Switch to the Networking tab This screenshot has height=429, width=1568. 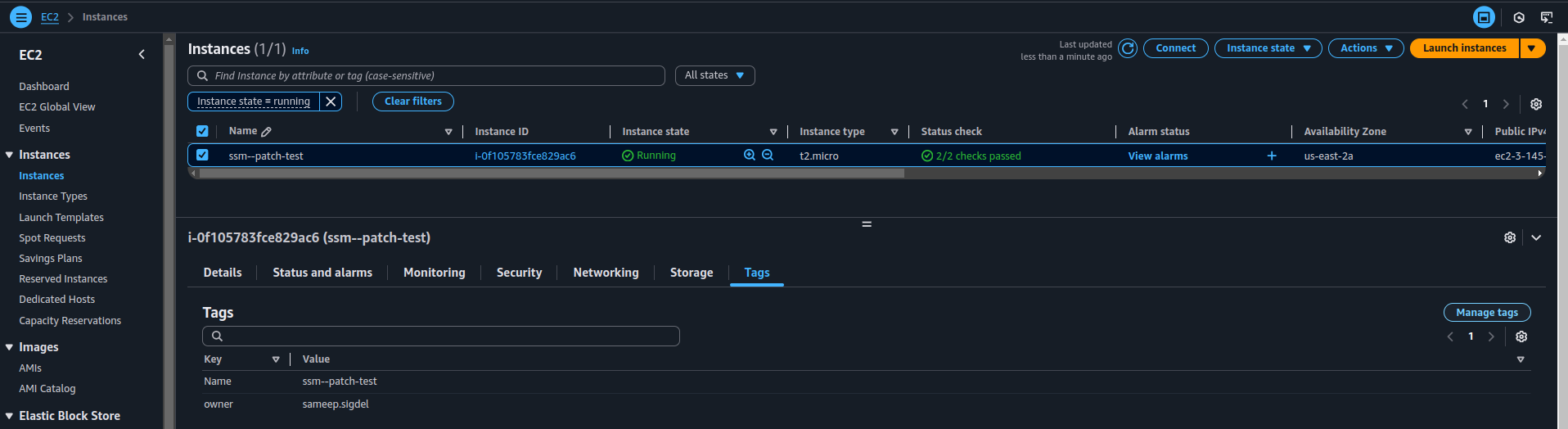point(606,273)
